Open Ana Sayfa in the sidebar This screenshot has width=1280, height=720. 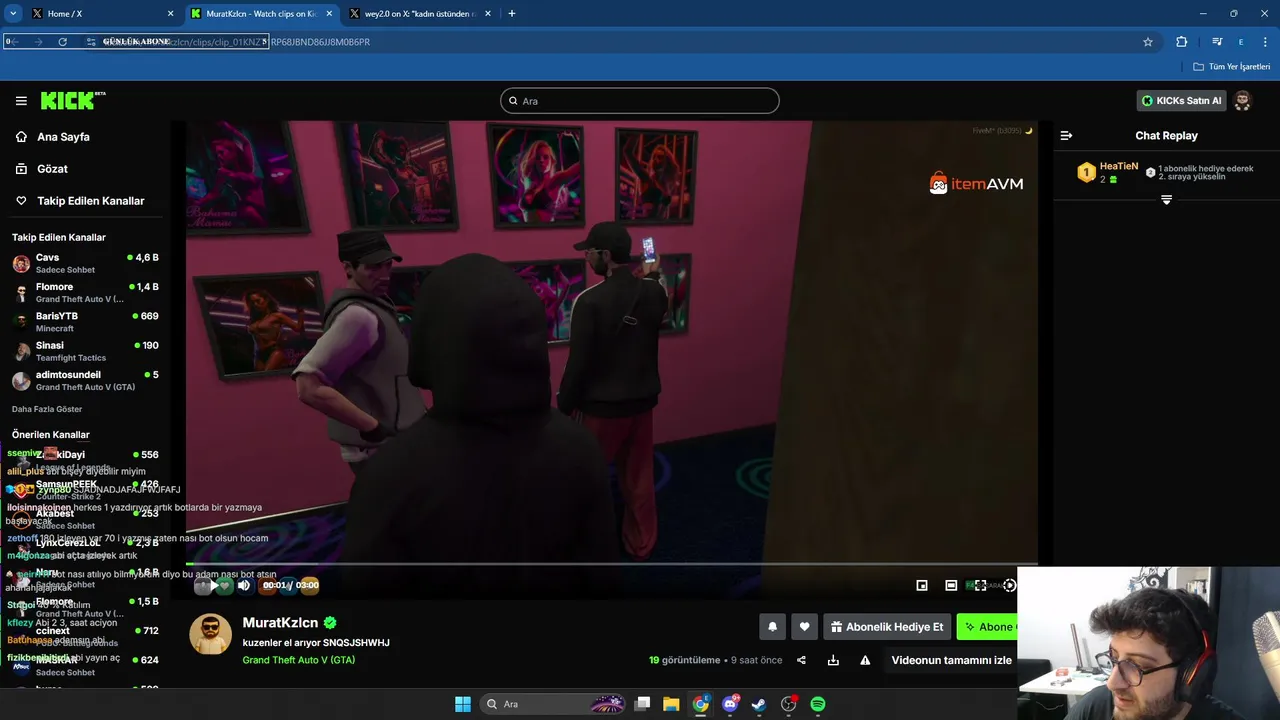63,137
